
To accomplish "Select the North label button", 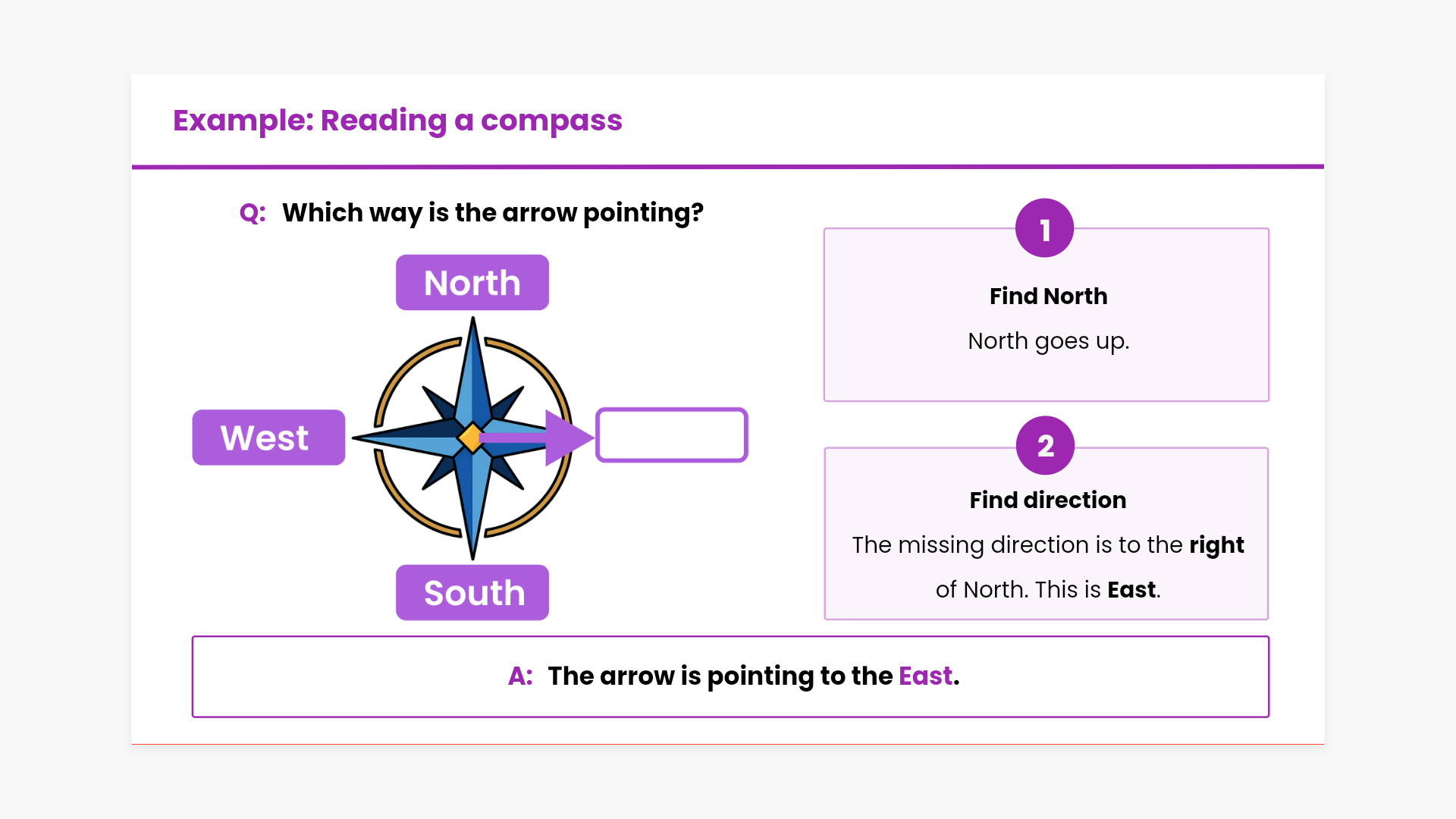I will tap(472, 283).
